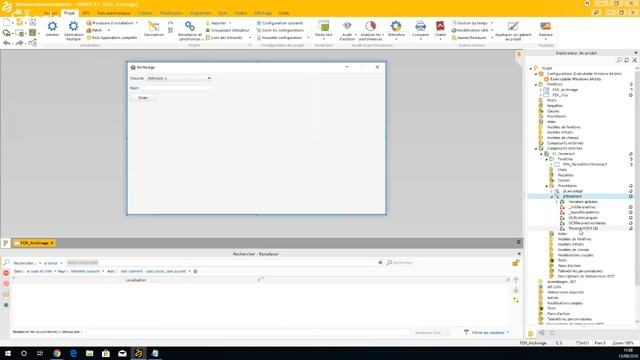Click the search icon in Explorateur de projet
The image size is (640, 360).
click(620, 60)
